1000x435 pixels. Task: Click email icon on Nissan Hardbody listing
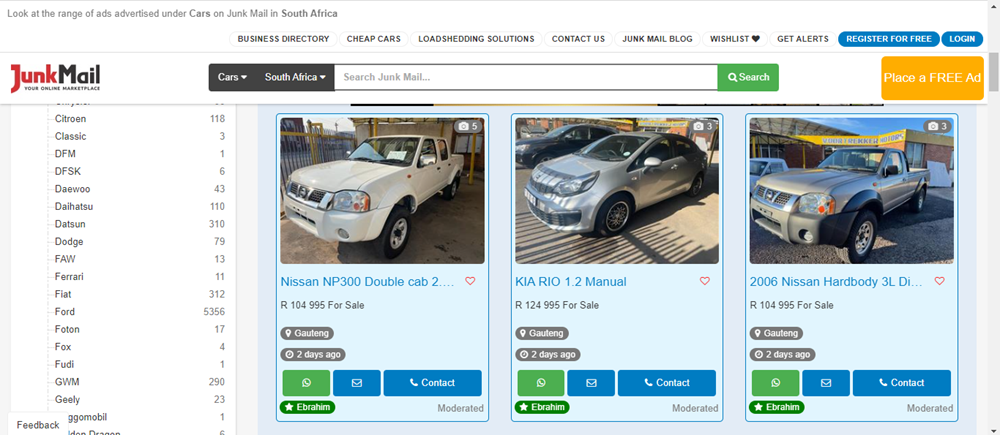pos(825,383)
